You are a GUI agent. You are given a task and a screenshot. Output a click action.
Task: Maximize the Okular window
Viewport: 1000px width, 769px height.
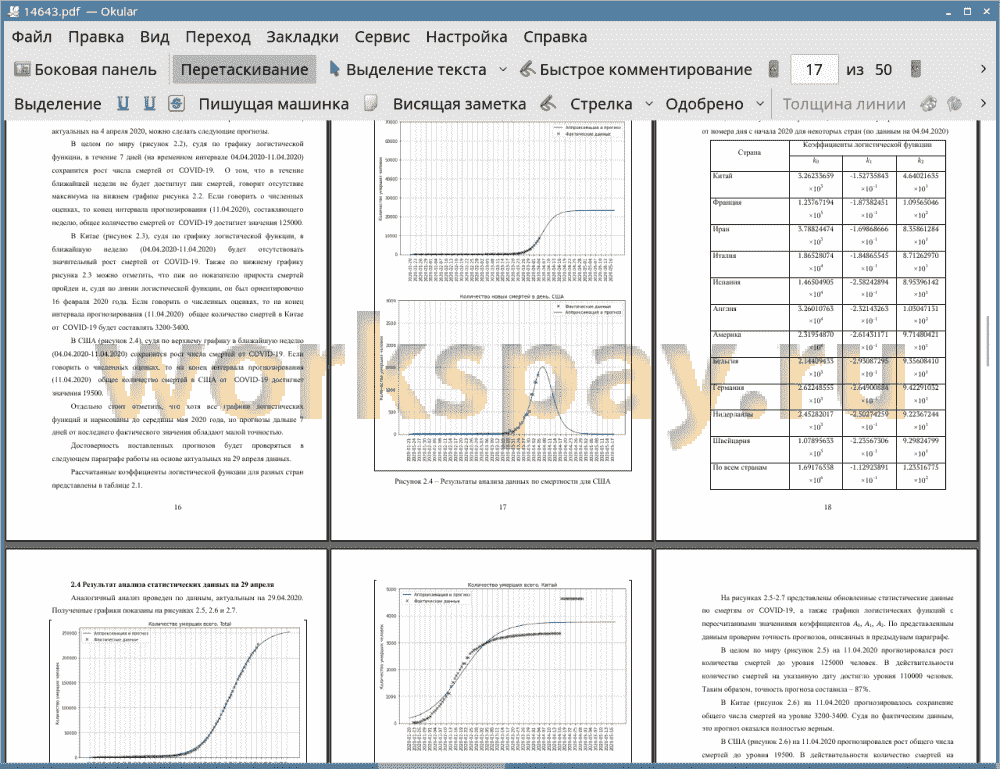(967, 11)
